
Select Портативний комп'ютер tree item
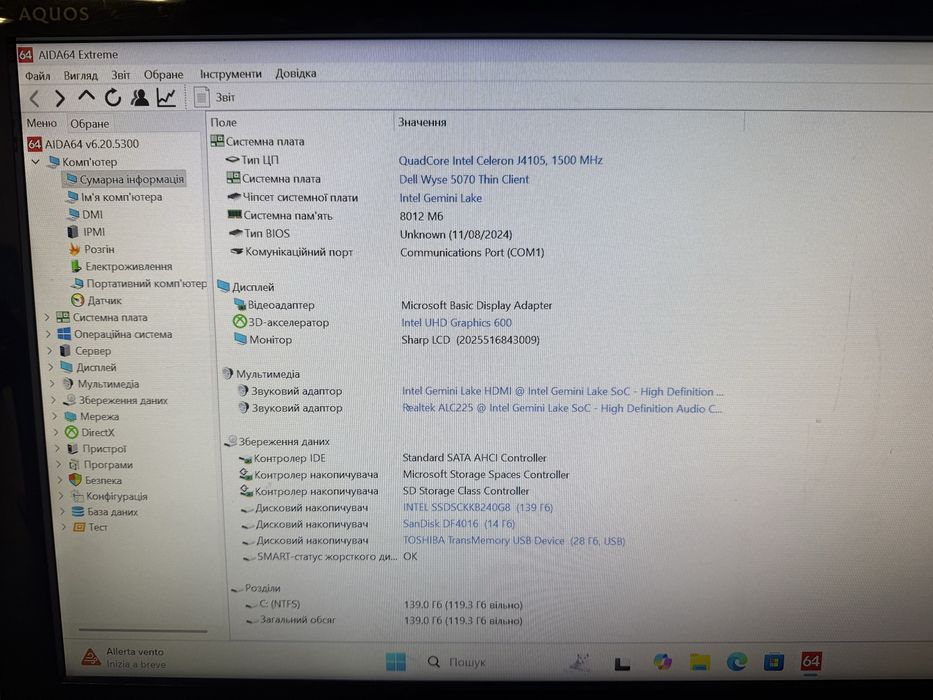[139, 283]
